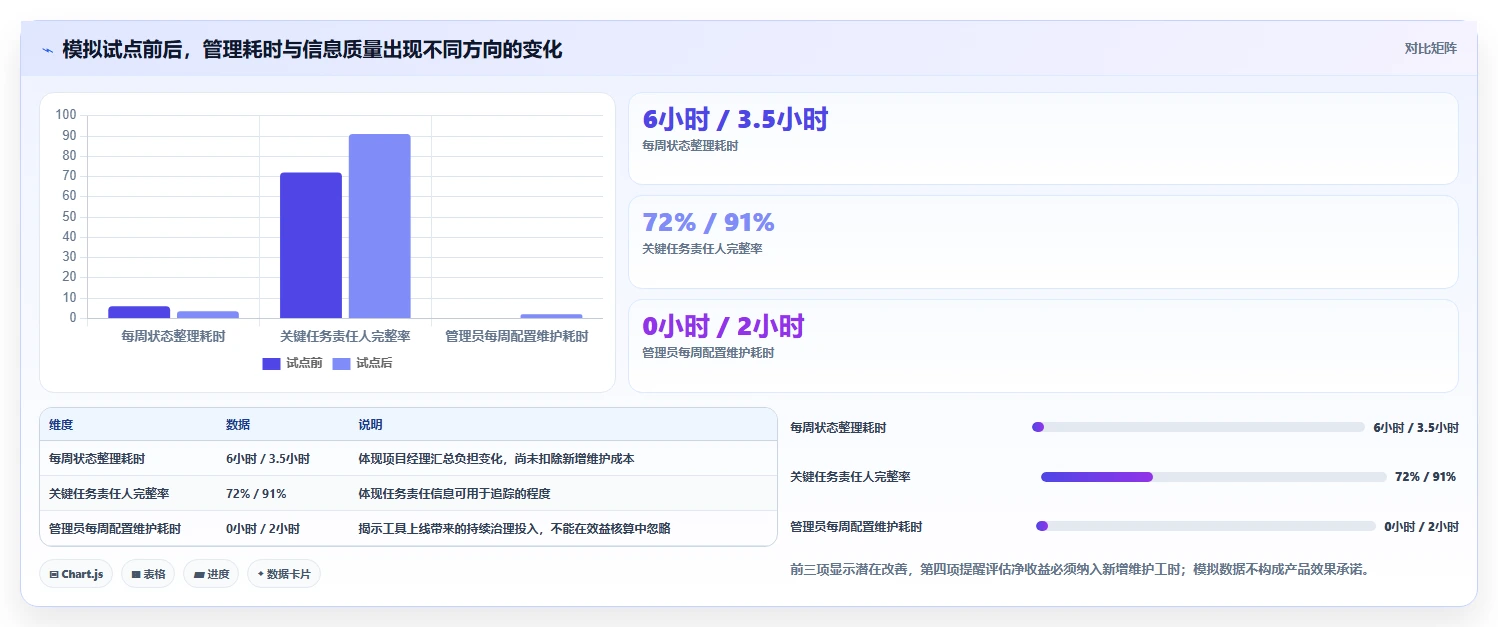Click the 0小时 / 2小时 progress row value

(x=1421, y=526)
